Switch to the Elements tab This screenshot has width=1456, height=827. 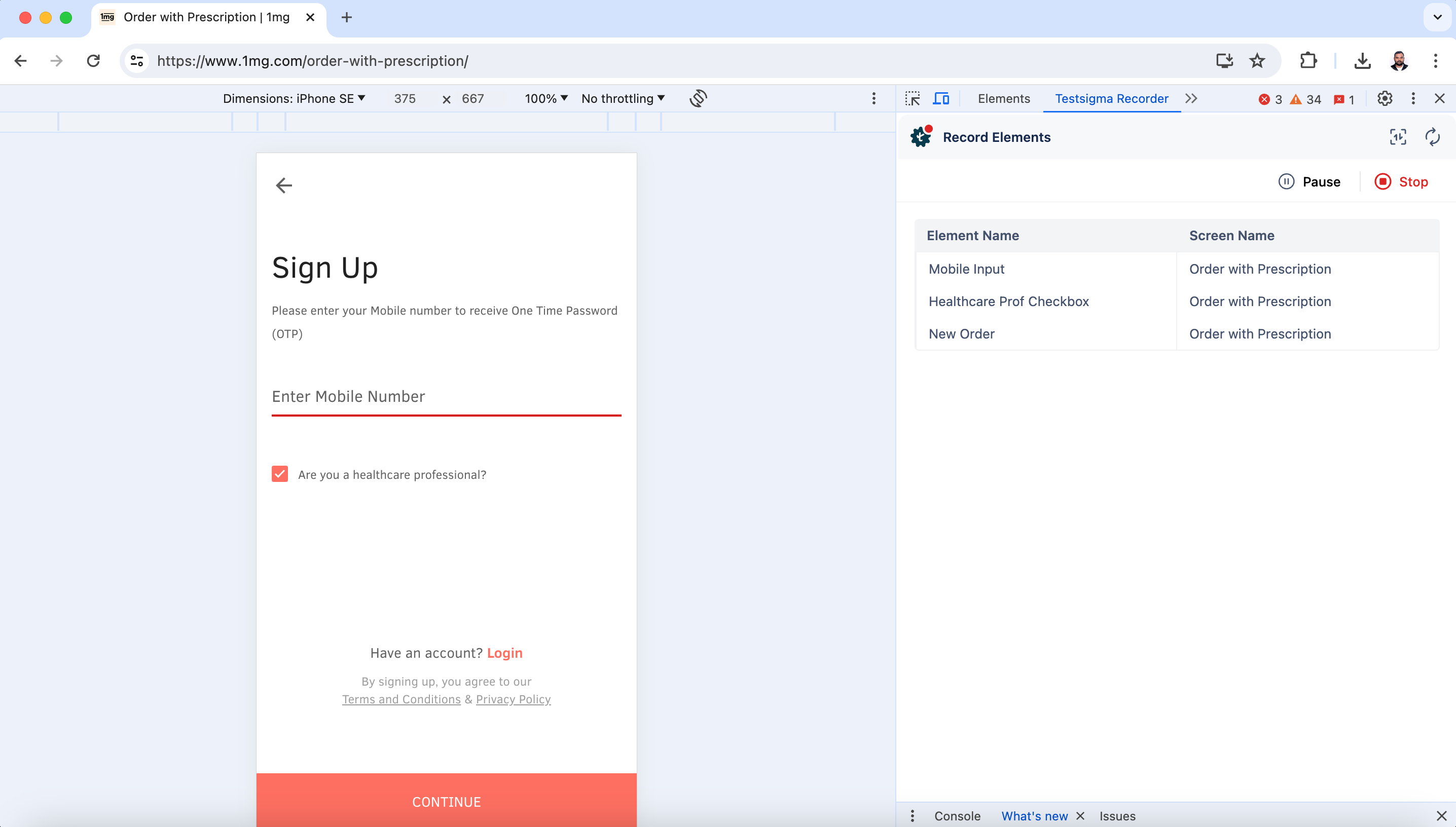coord(1004,98)
